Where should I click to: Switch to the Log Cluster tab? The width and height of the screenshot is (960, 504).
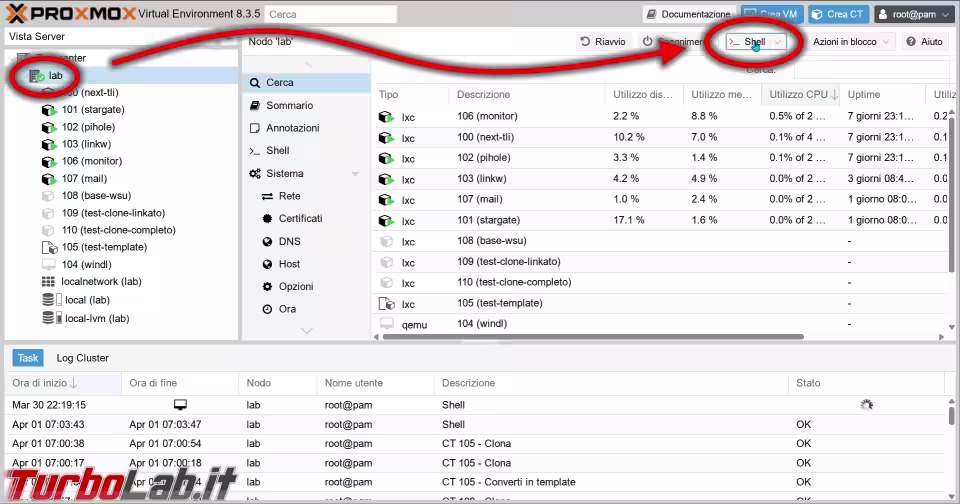click(x=83, y=358)
